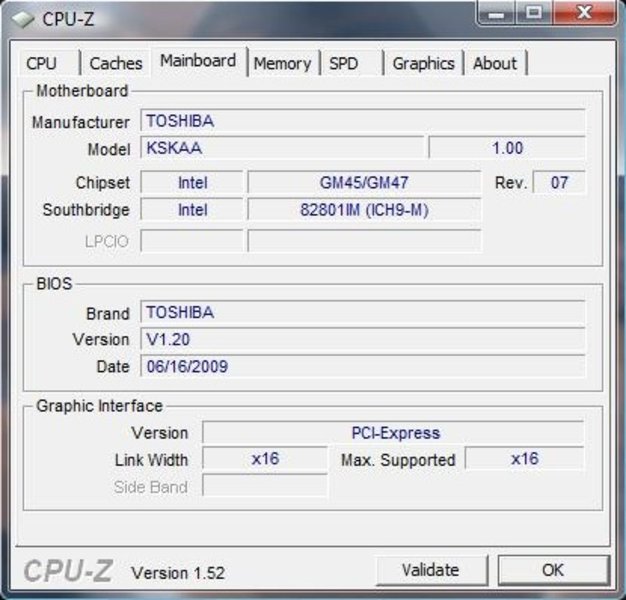The width and height of the screenshot is (626, 600).
Task: Click the OK button
Action: point(553,570)
